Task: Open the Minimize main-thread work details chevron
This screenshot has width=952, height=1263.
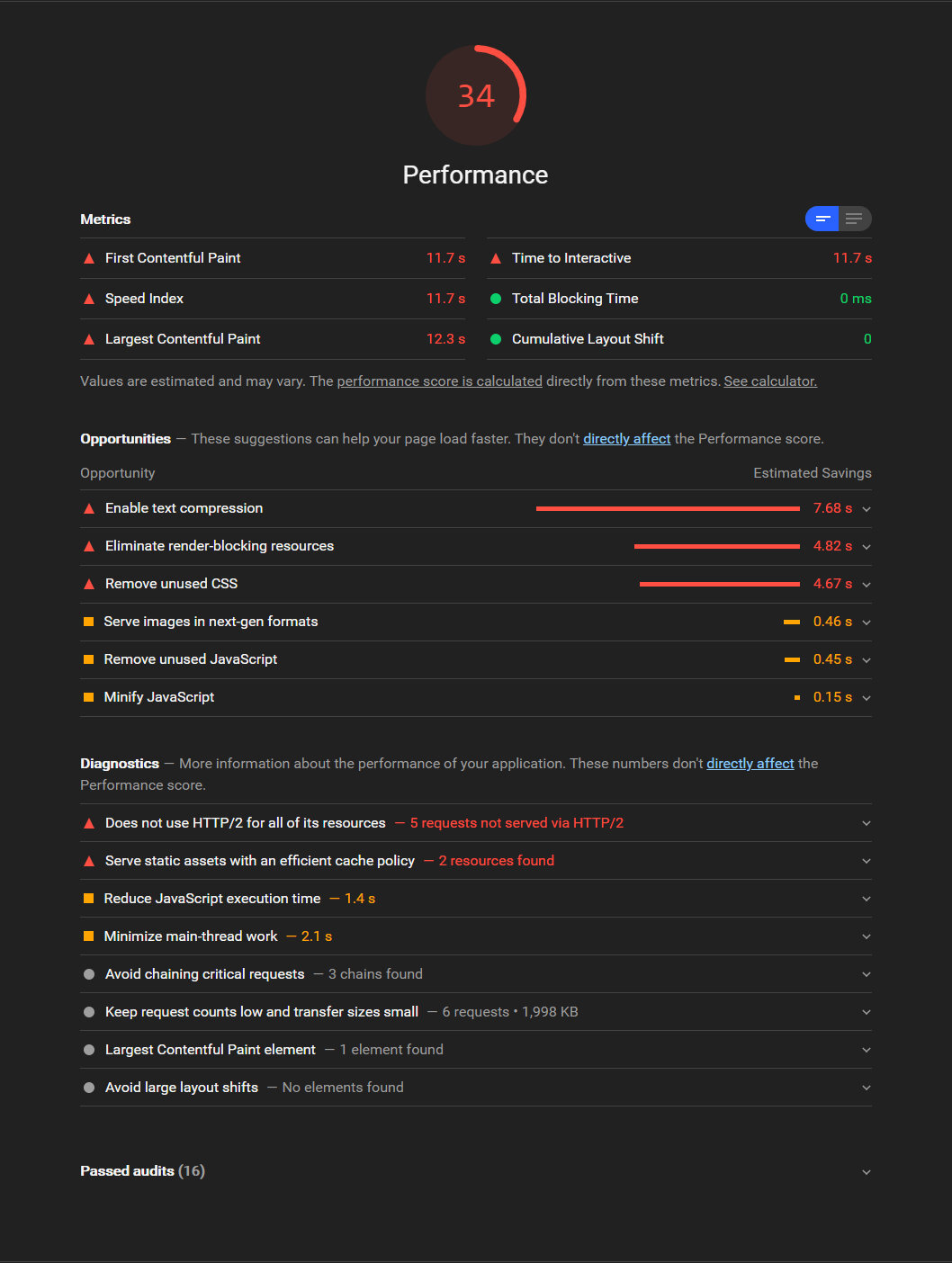Action: 867,936
